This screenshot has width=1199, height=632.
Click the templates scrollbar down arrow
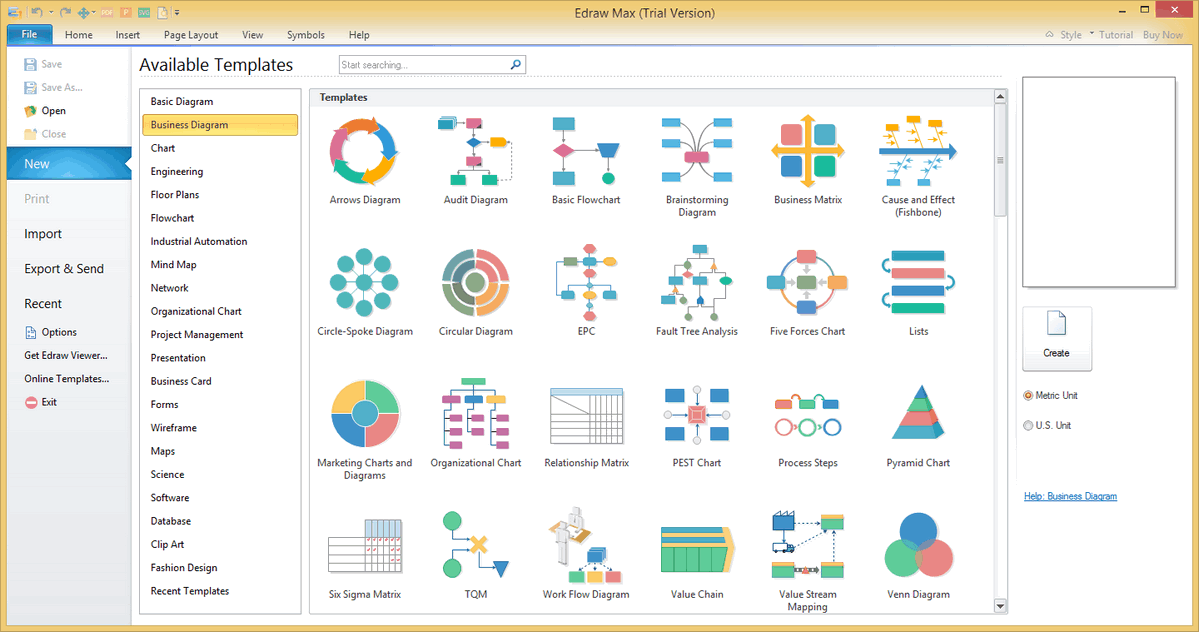[x=1000, y=606]
